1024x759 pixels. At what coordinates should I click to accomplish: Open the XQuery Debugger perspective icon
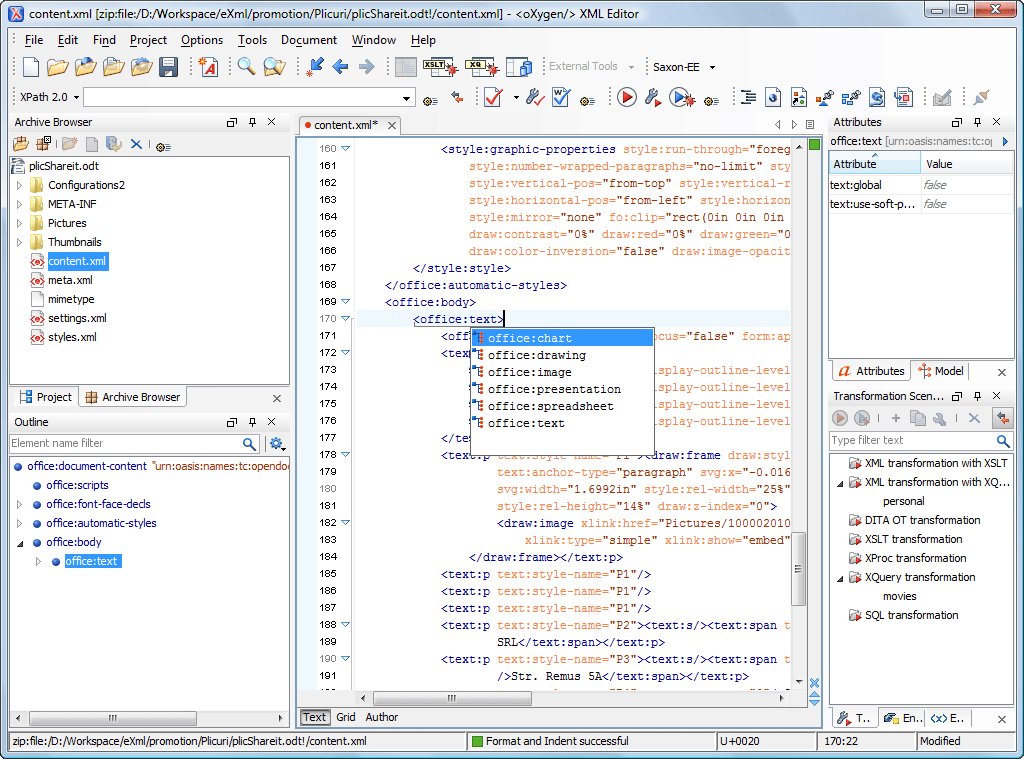click(x=483, y=66)
